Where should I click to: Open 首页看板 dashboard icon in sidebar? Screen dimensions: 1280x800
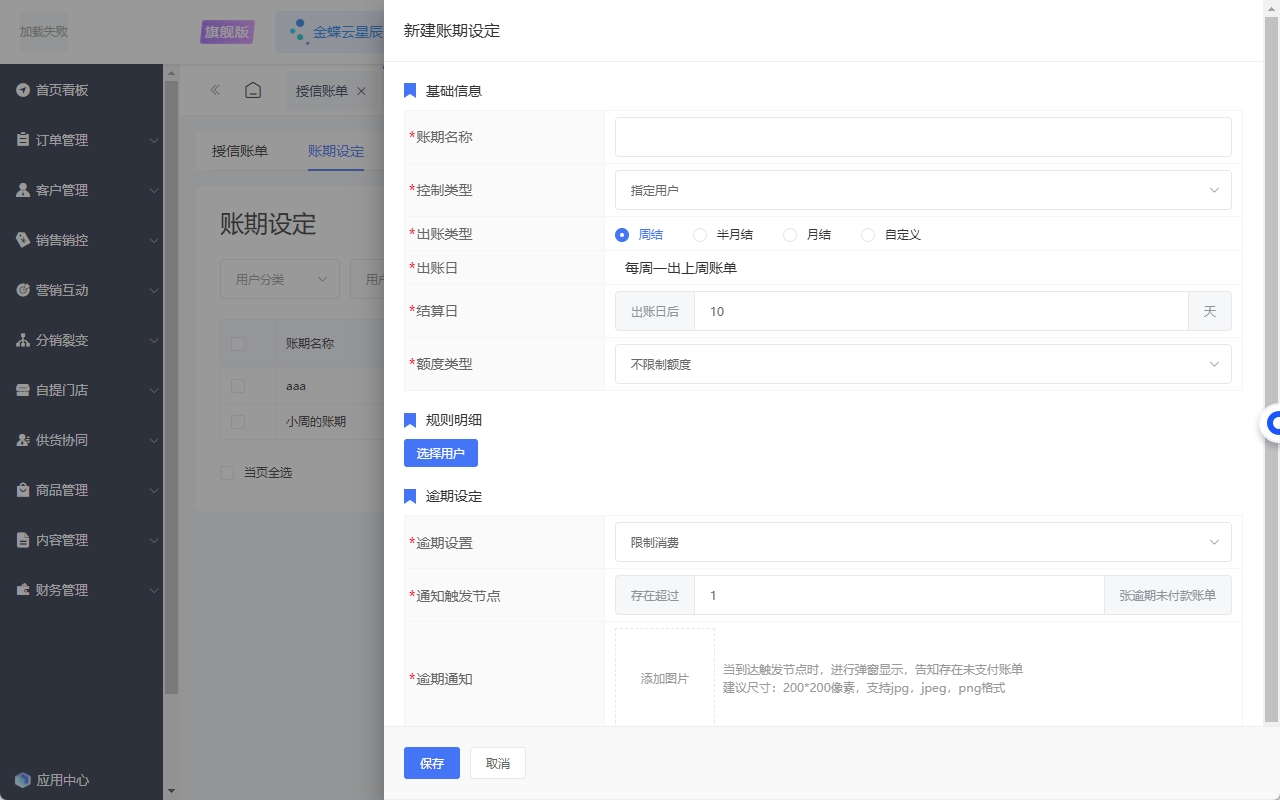click(x=23, y=90)
